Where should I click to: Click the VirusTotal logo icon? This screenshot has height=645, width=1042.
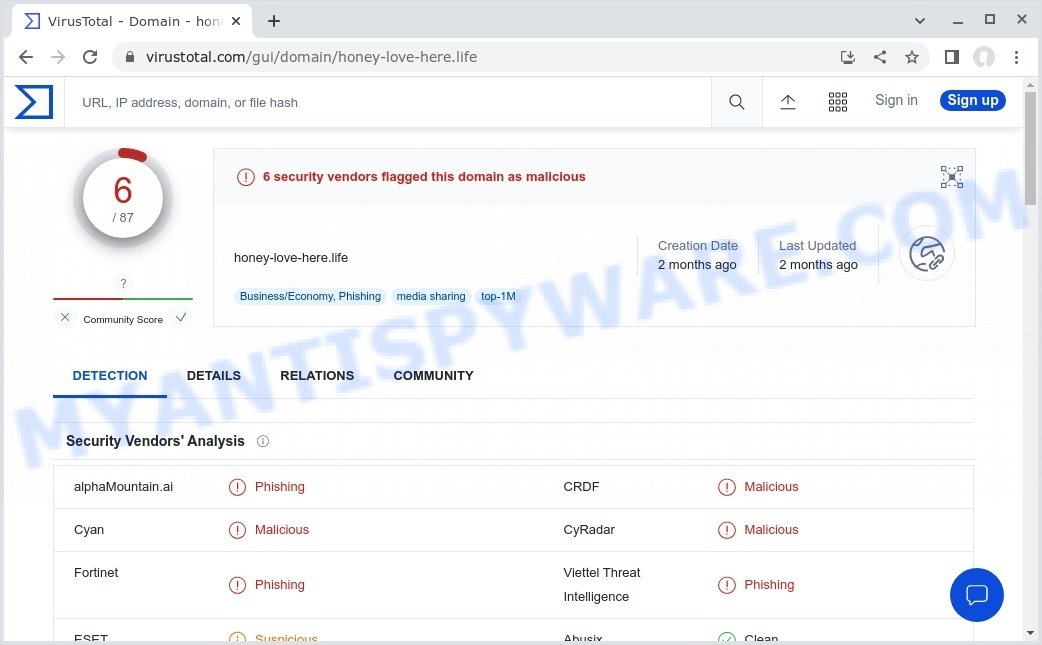click(x=33, y=102)
